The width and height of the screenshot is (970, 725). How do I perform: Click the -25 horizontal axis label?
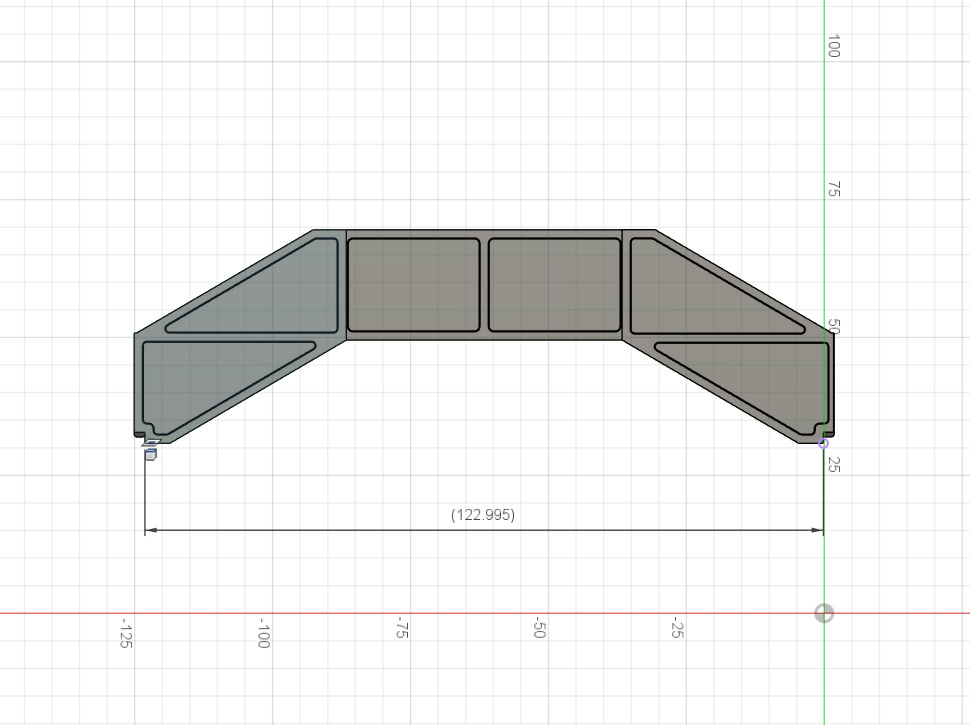pyautogui.click(x=677, y=627)
